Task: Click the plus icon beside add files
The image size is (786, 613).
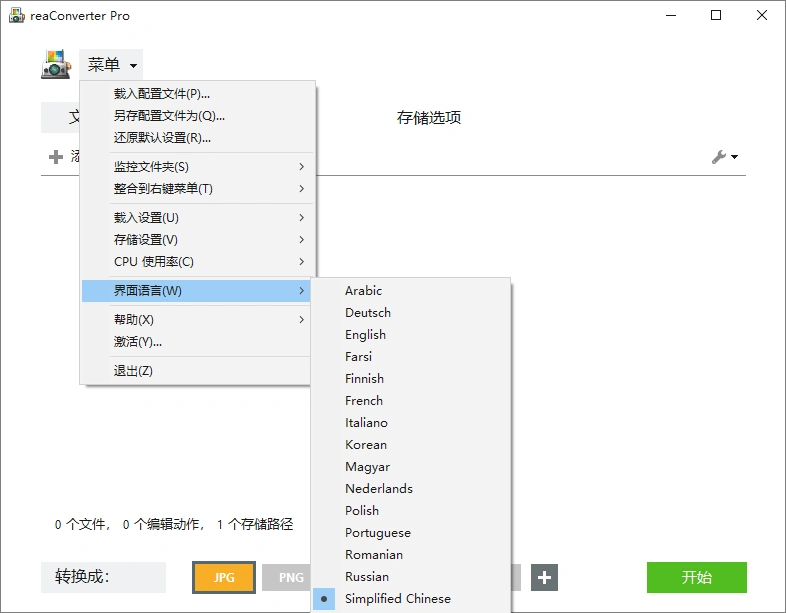Action: (x=56, y=157)
